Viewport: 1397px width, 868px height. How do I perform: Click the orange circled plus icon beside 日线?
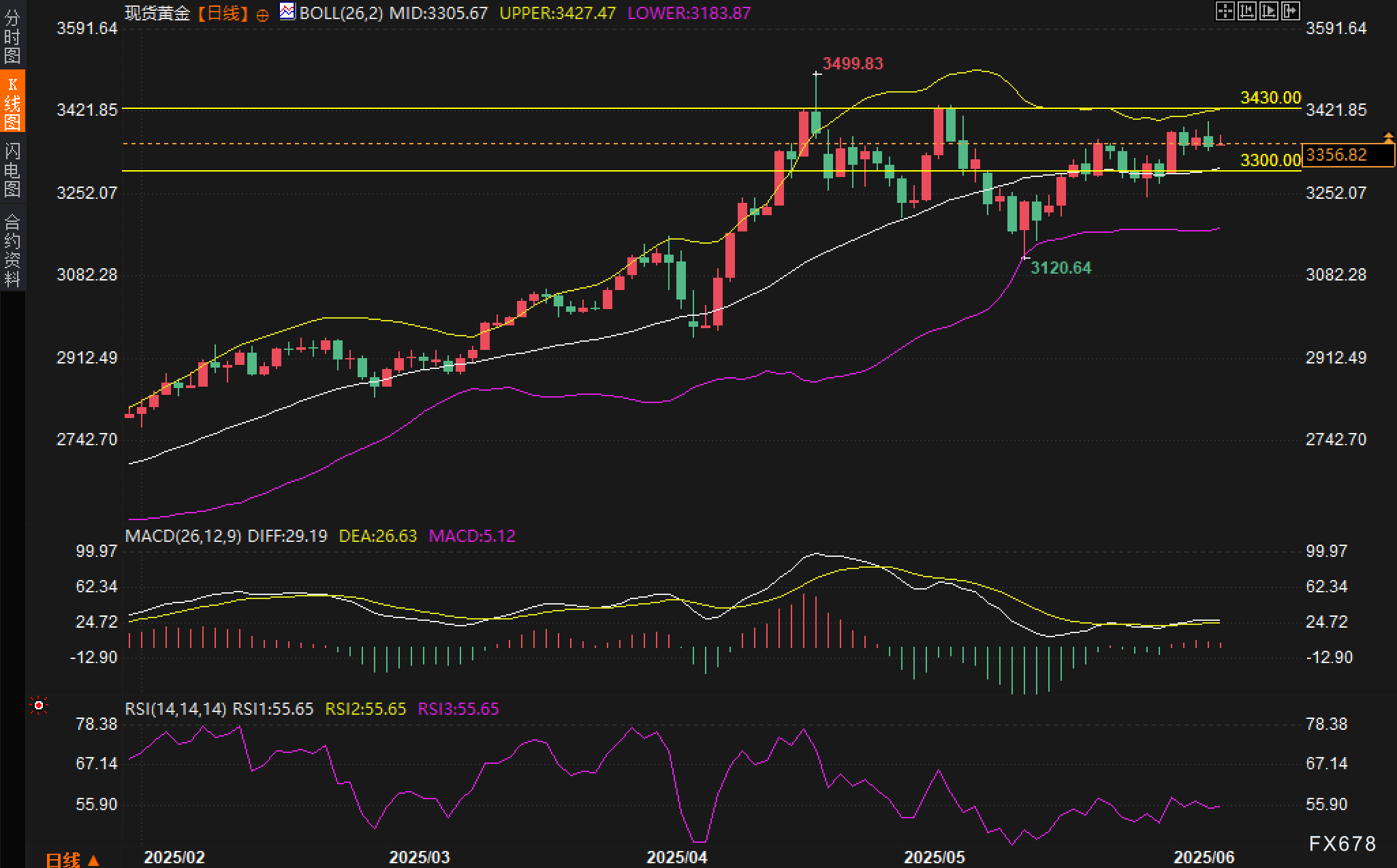[262, 14]
